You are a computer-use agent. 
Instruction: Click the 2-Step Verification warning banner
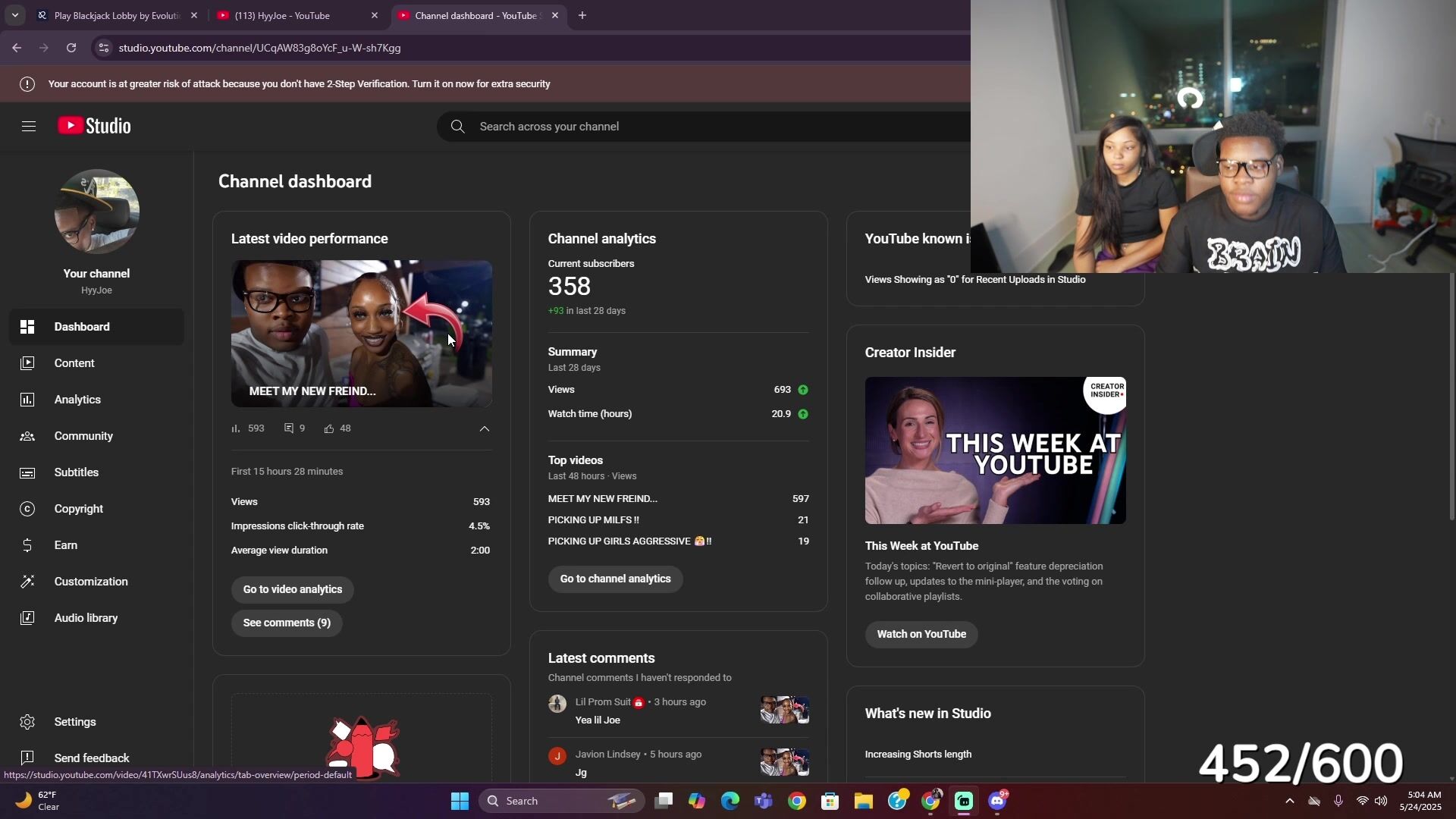click(300, 84)
